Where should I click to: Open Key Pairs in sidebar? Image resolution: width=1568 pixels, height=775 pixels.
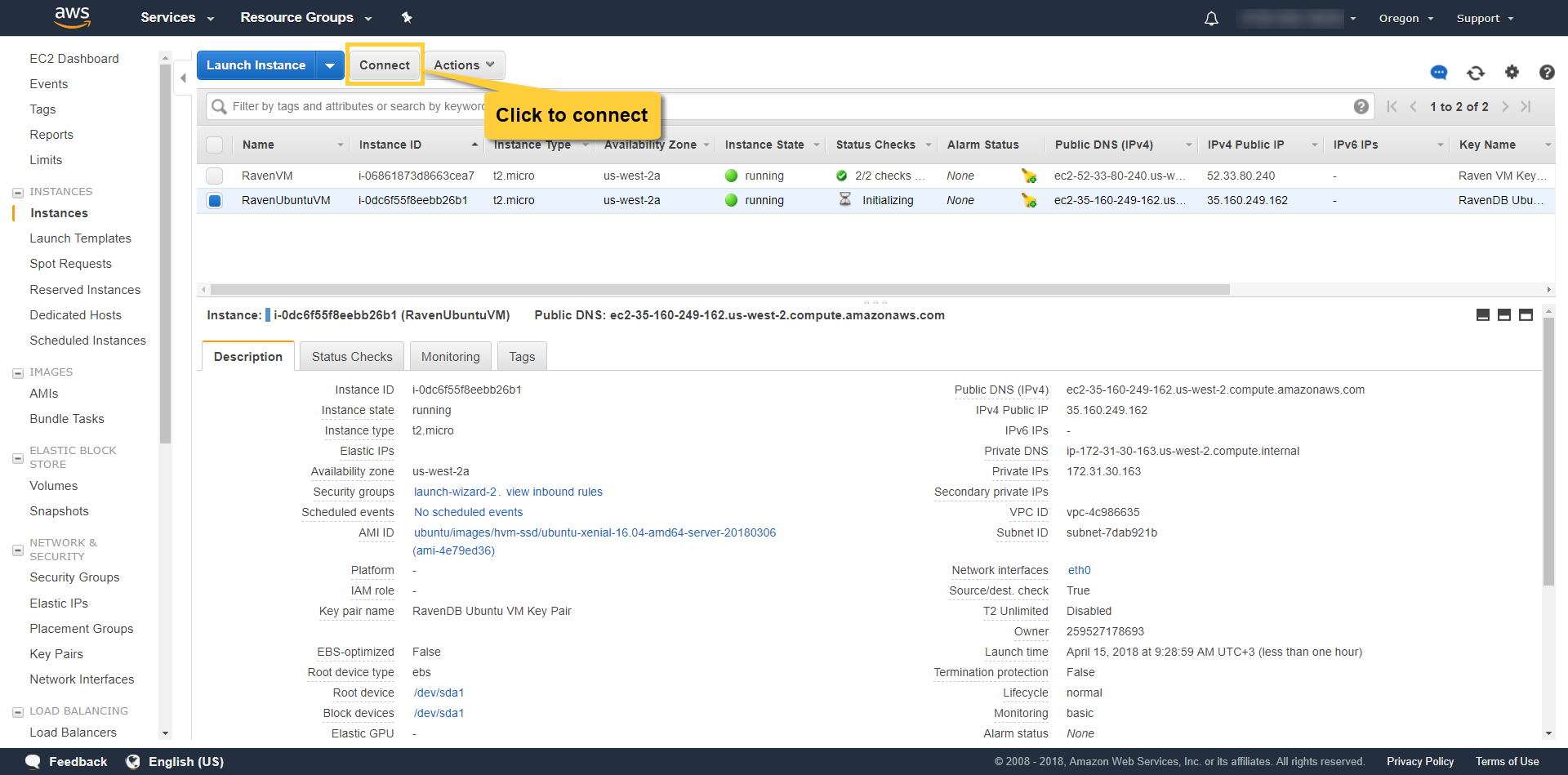pos(56,654)
